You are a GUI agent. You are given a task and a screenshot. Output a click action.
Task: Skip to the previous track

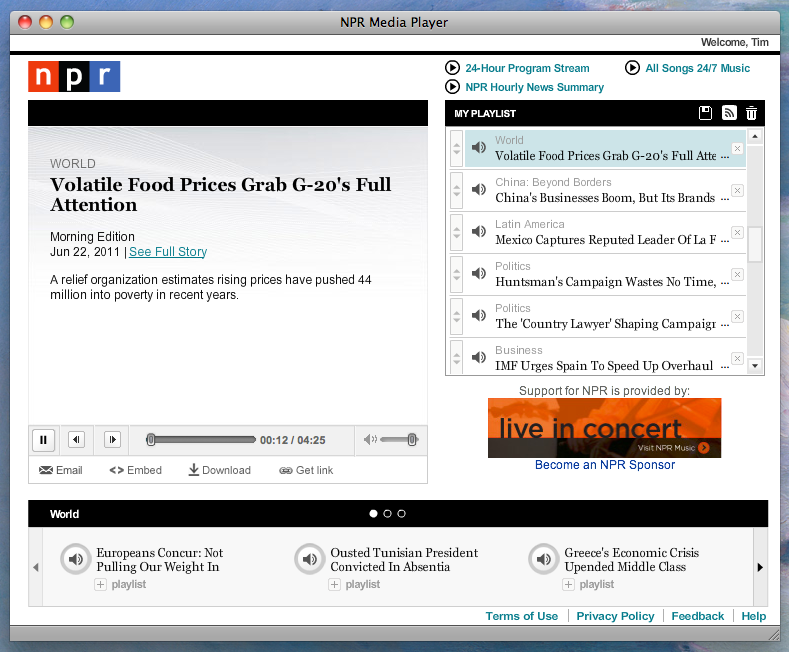click(76, 439)
